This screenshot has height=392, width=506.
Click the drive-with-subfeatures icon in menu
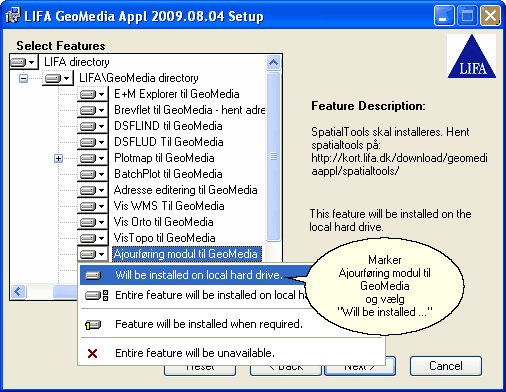(96, 295)
